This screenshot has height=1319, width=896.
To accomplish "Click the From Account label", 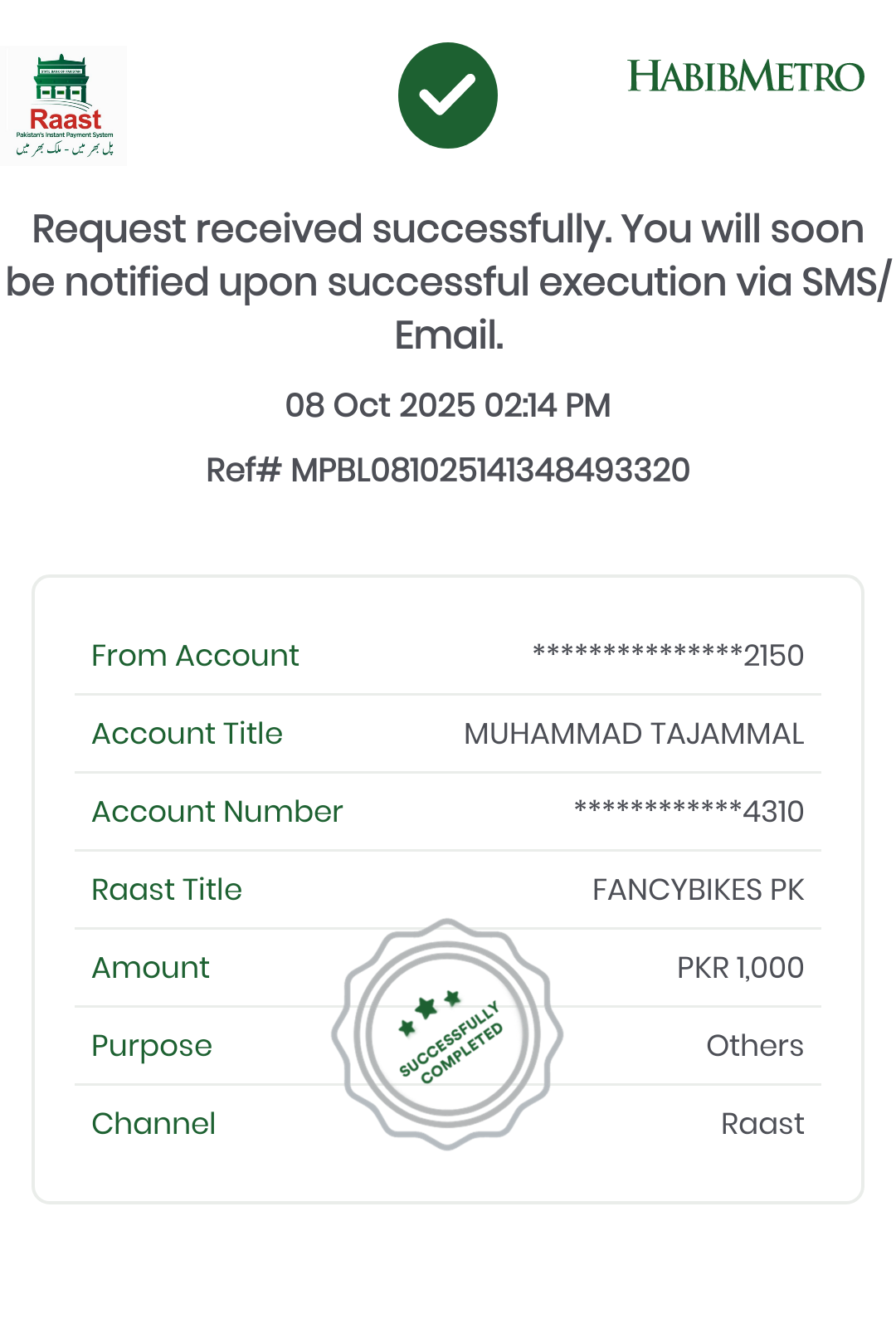I will point(195,656).
